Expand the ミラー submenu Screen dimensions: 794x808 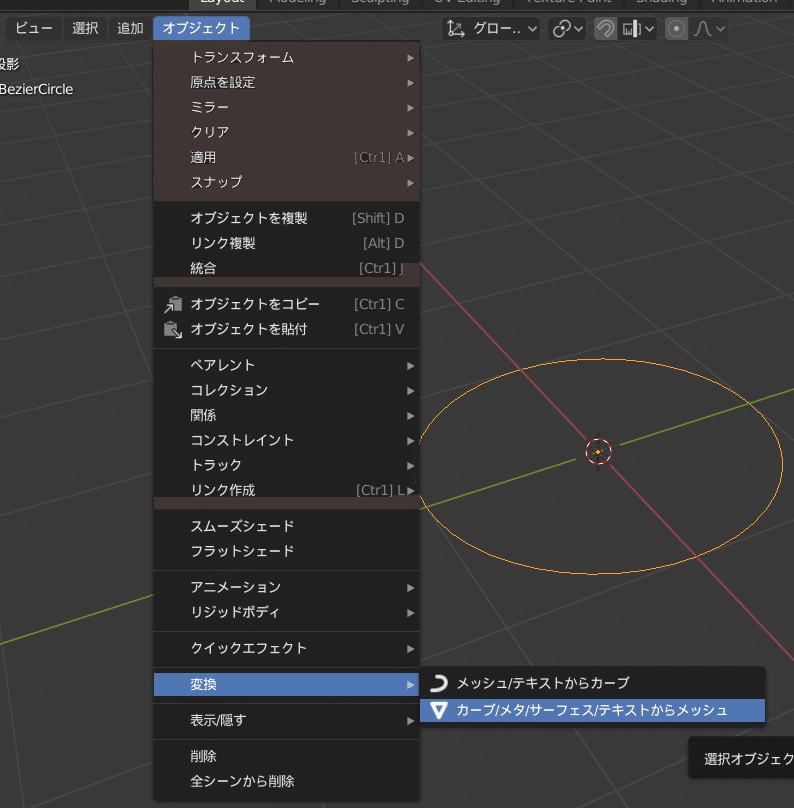tap(286, 108)
